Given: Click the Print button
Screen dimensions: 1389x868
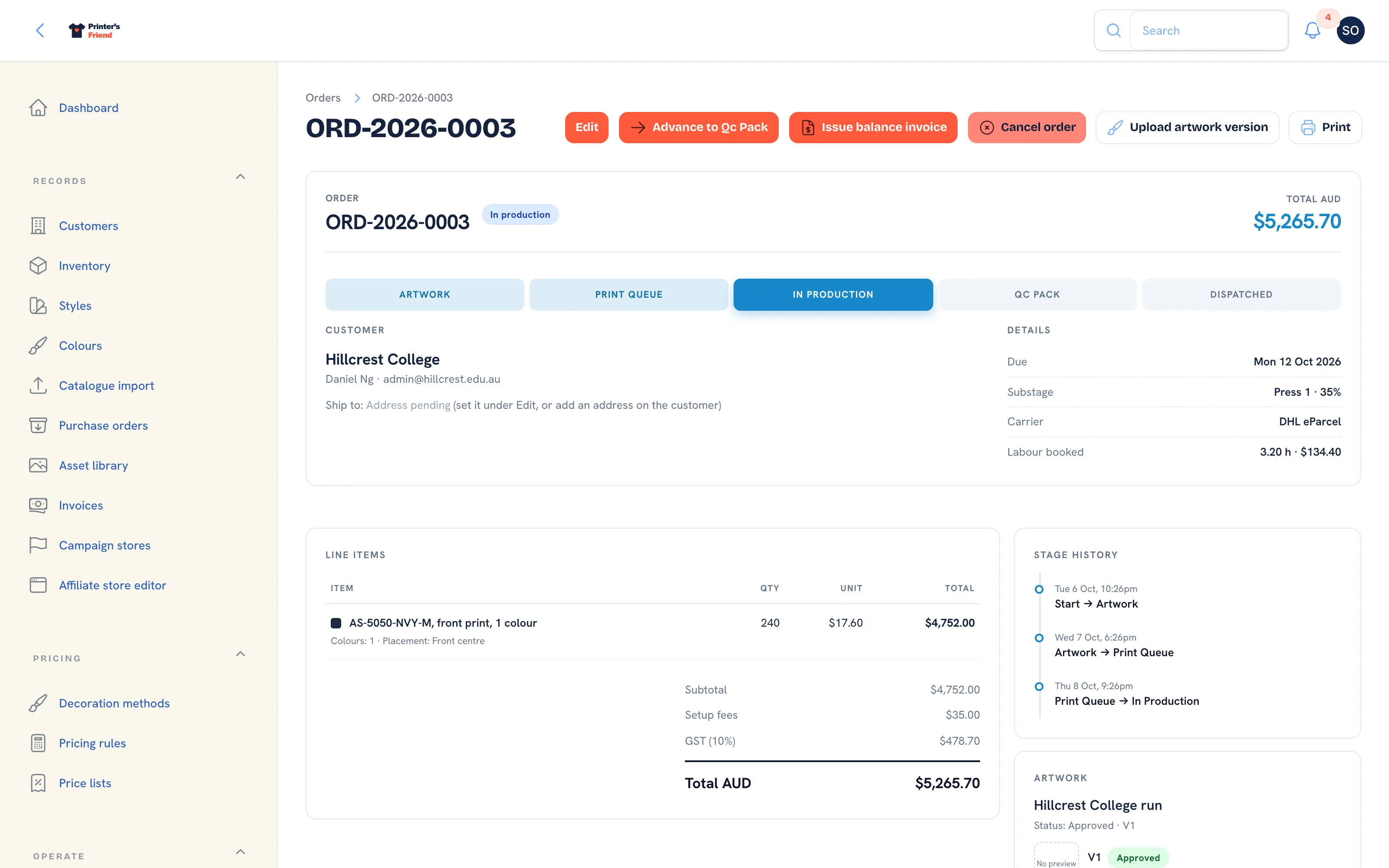Looking at the screenshot, I should pyautogui.click(x=1325, y=128).
